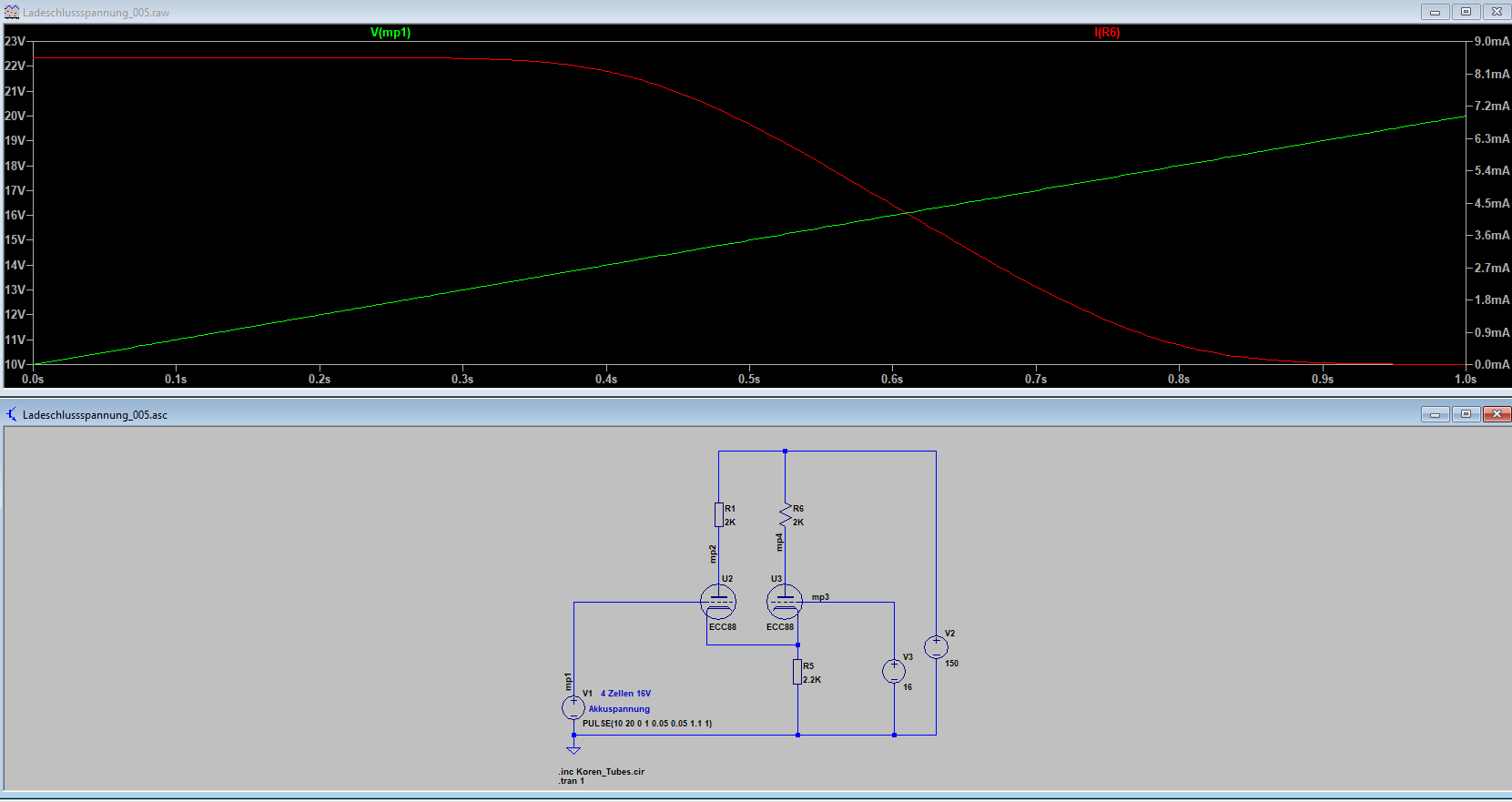The image size is (1512, 802).
Task: Click the R1 resistor symbol
Action: point(718,514)
